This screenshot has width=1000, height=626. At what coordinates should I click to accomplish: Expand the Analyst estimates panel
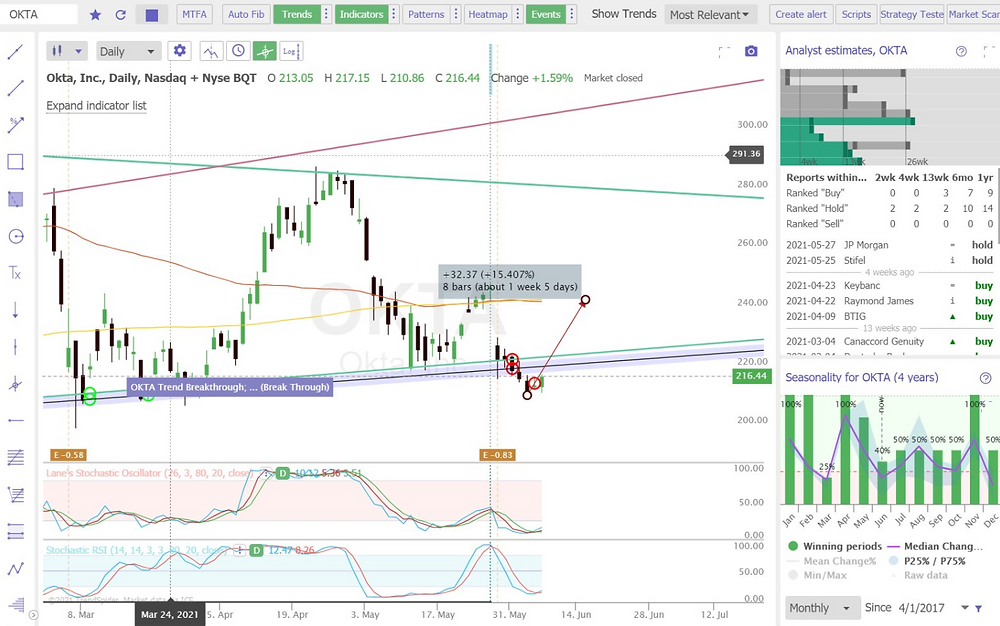coord(989,52)
